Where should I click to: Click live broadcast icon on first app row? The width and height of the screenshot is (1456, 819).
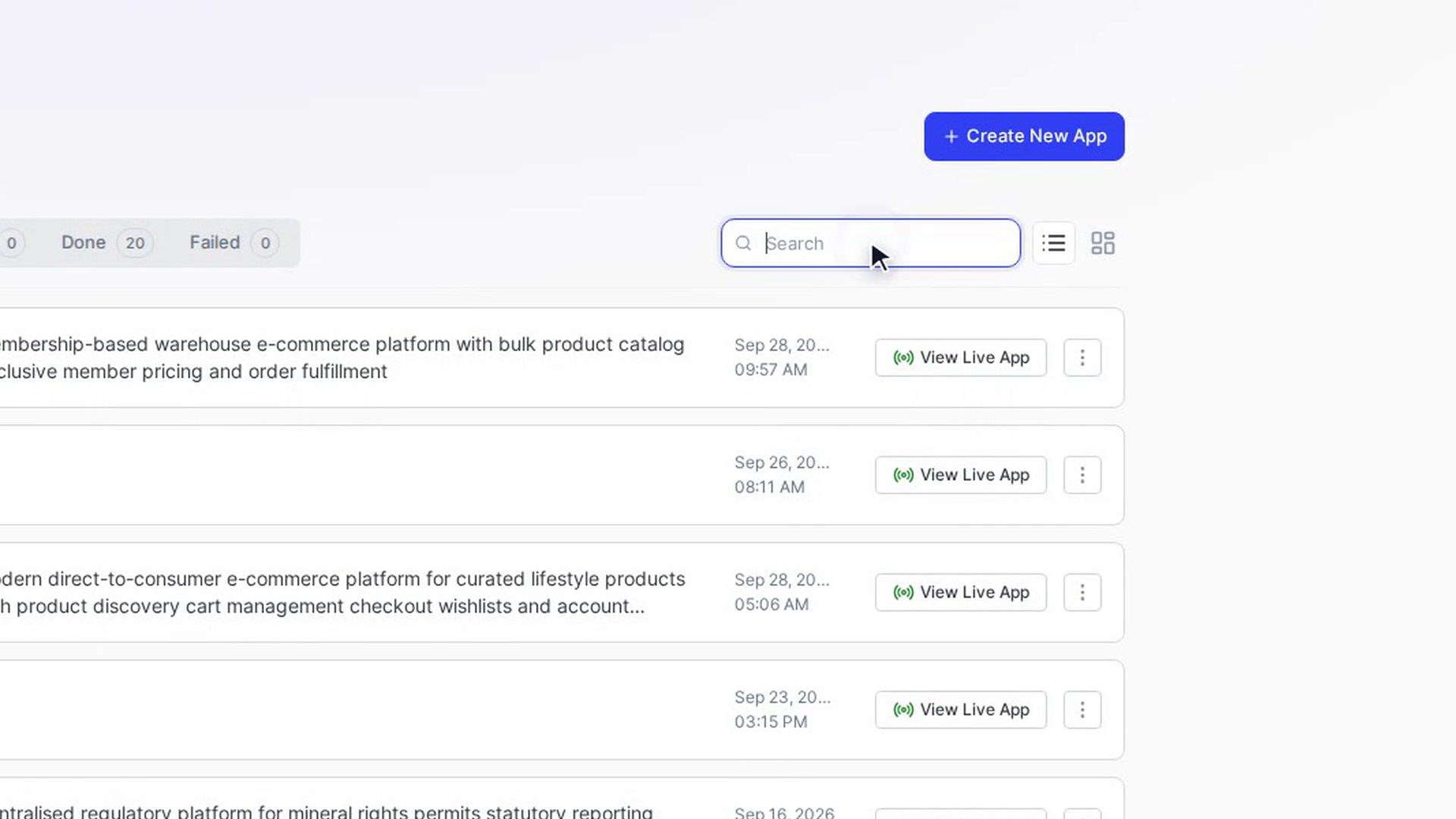pos(903,357)
